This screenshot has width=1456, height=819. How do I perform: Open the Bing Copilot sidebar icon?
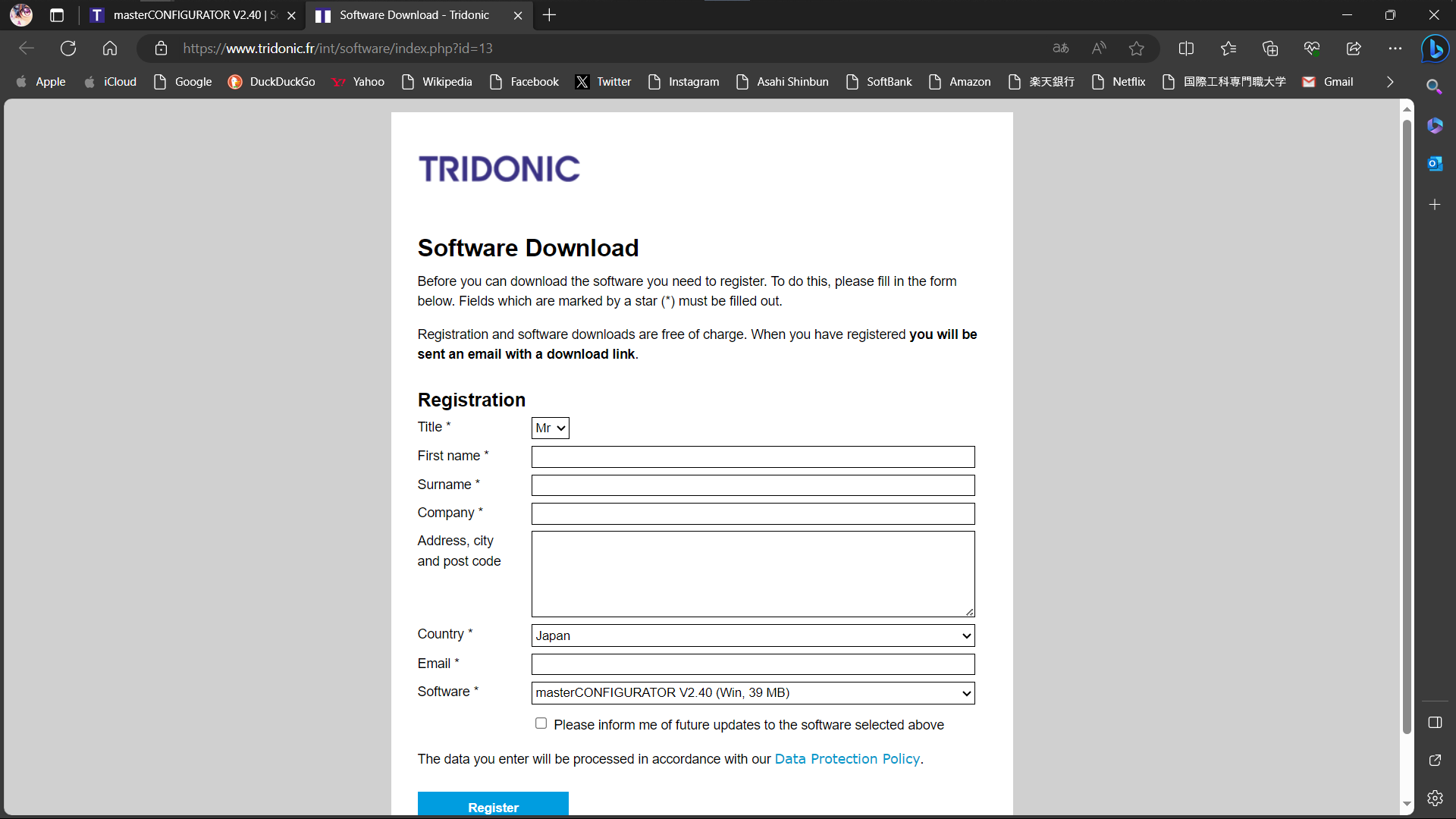click(1435, 49)
